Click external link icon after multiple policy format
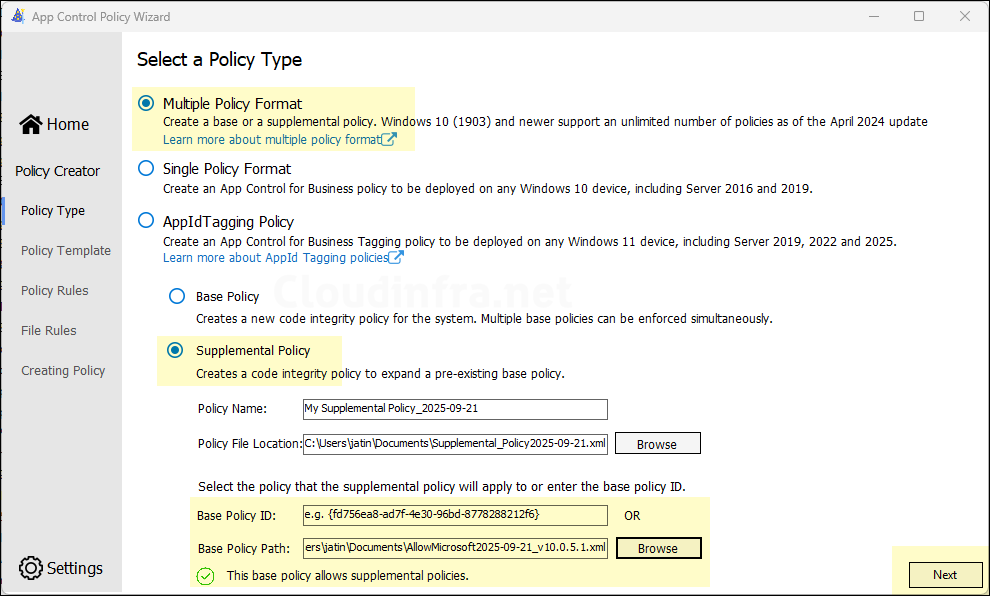The height and width of the screenshot is (596, 990). 389,140
